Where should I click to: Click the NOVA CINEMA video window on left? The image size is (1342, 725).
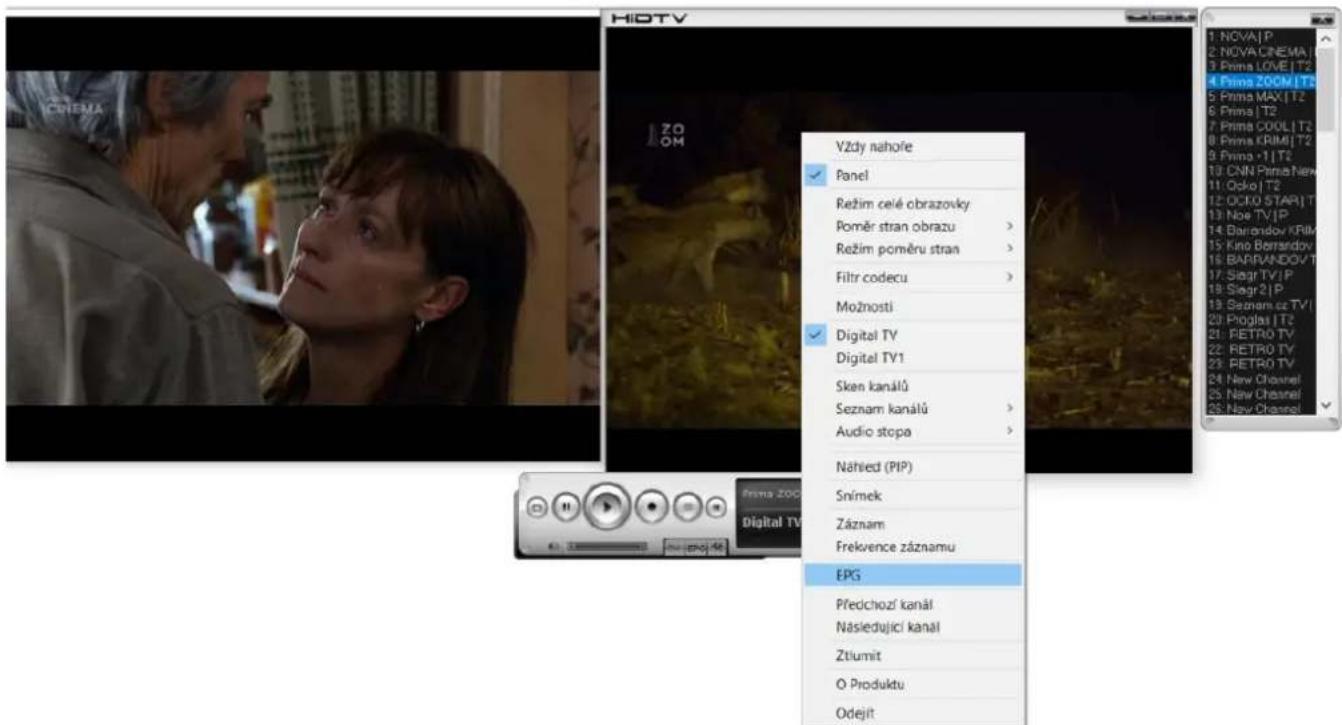tap(303, 237)
